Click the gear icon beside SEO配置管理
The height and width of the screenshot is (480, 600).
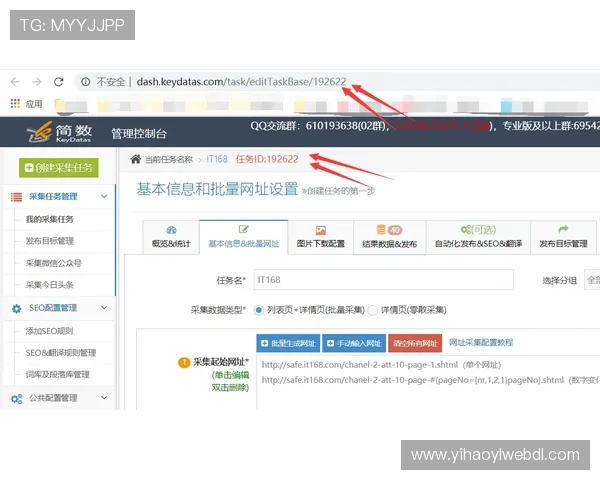(16, 309)
